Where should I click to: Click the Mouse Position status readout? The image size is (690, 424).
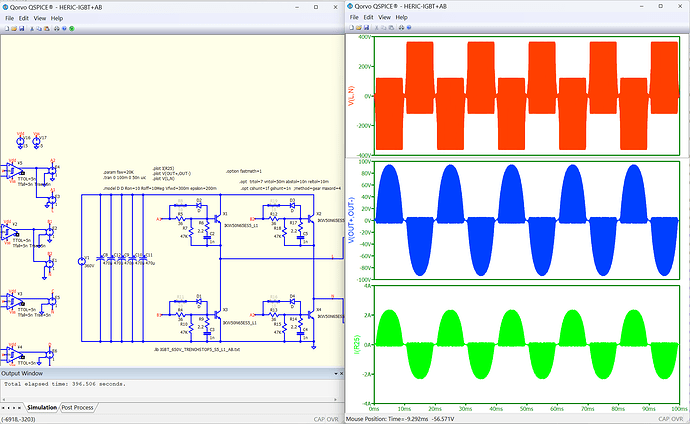pyautogui.click(x=400, y=419)
